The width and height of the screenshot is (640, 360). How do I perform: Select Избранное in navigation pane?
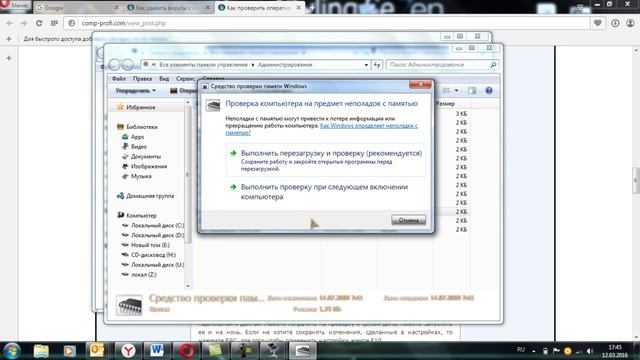(140, 107)
